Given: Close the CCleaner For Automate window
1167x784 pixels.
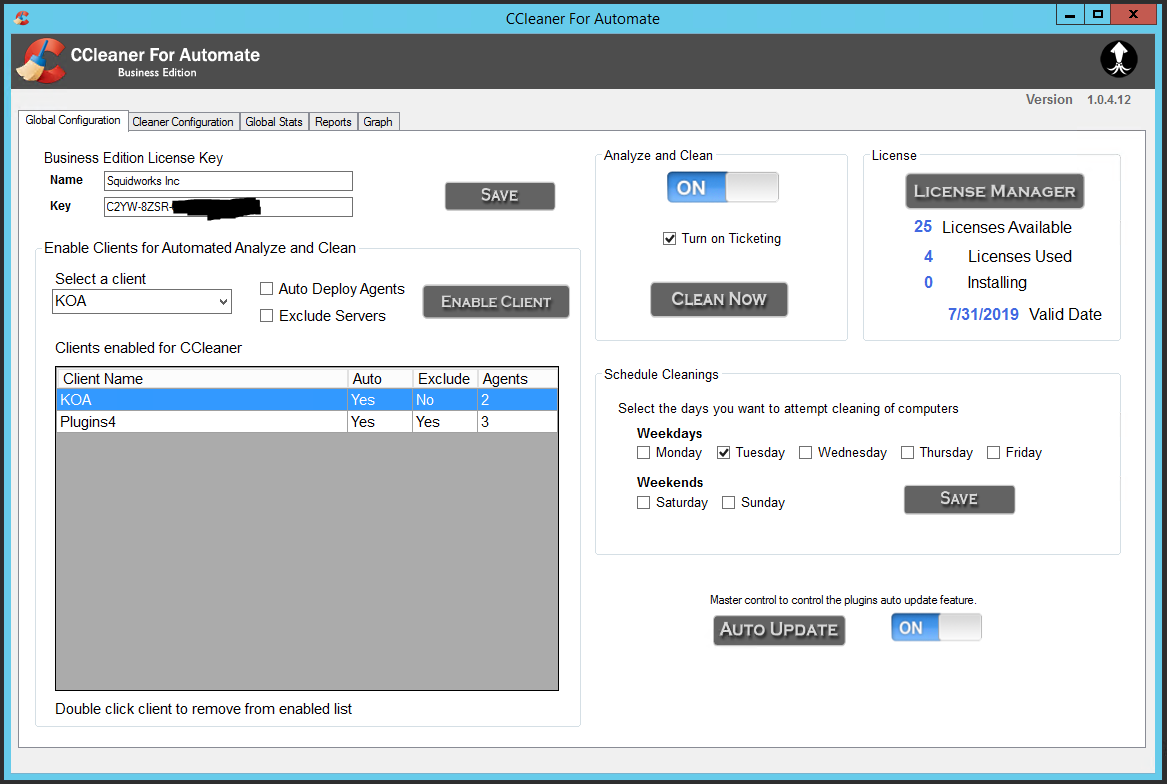Looking at the screenshot, I should [1134, 14].
